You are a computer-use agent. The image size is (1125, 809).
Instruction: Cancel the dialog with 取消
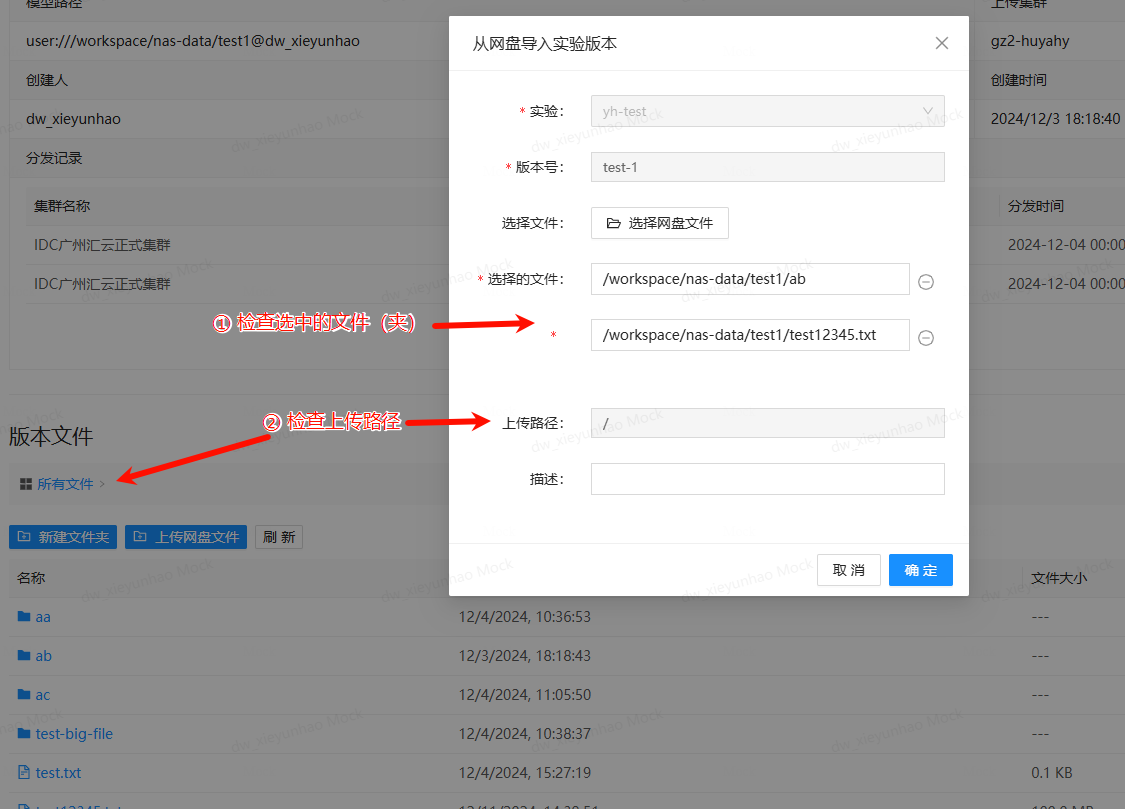(x=848, y=569)
